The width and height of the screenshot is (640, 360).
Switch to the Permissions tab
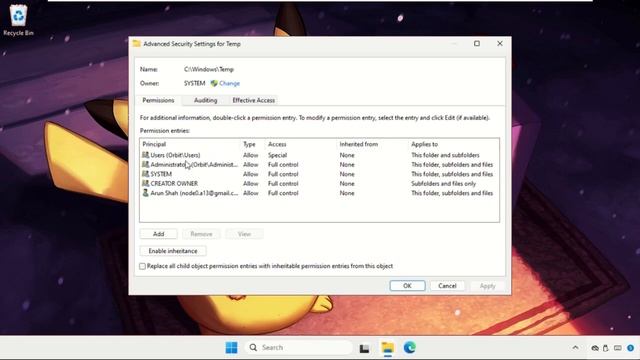[158, 100]
